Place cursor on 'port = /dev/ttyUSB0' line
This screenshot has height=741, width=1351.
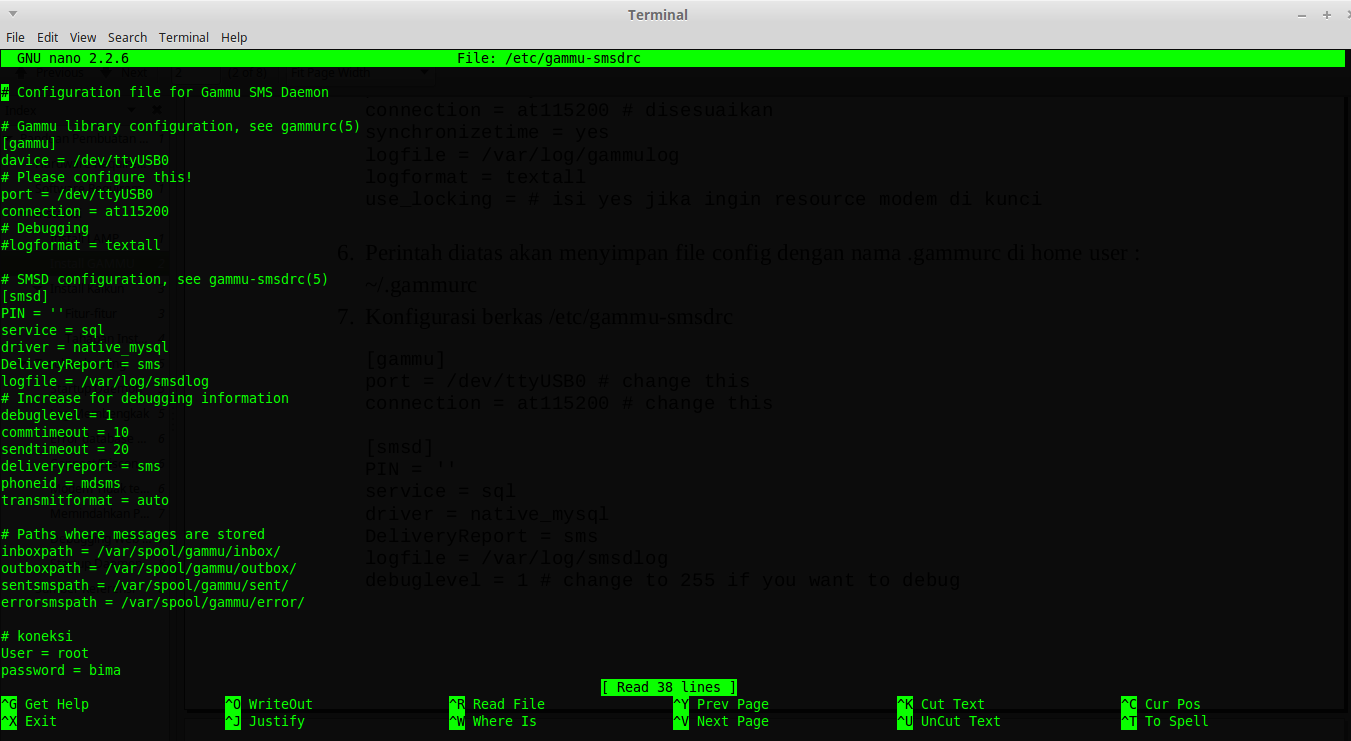(77, 194)
